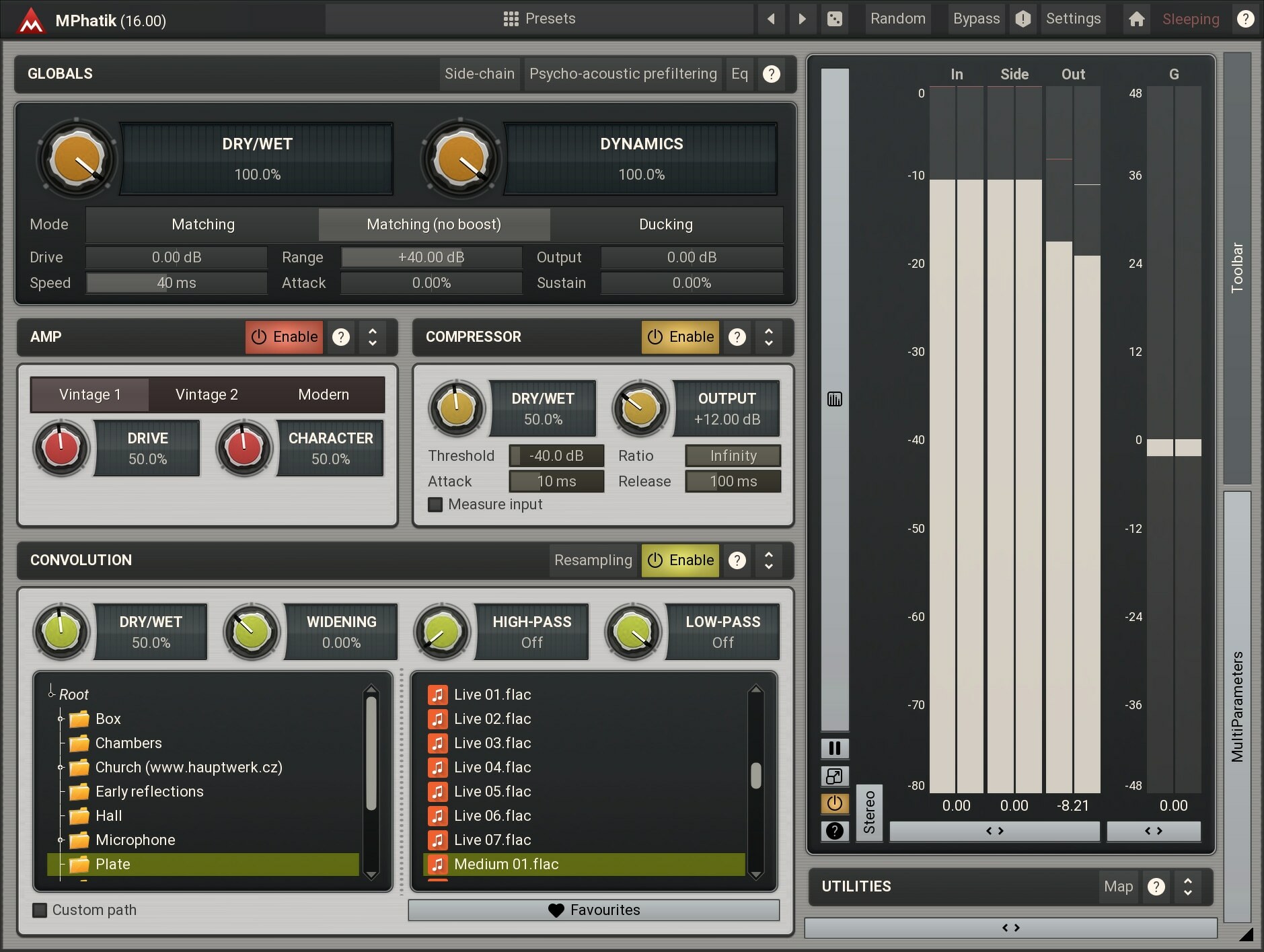Switch to the Vintage 2 amp tab

pyautogui.click(x=207, y=394)
